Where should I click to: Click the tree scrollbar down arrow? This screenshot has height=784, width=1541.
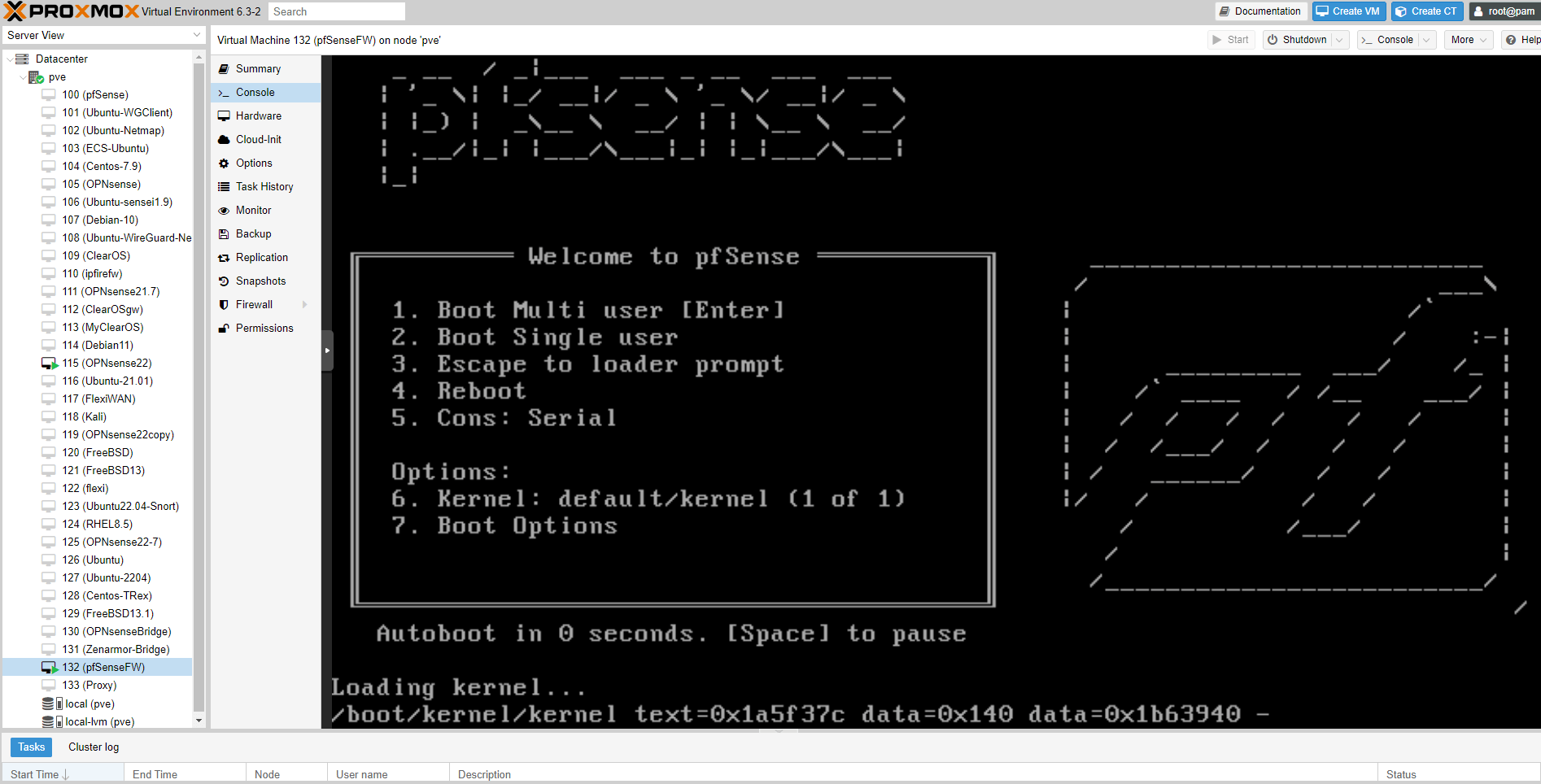point(199,721)
